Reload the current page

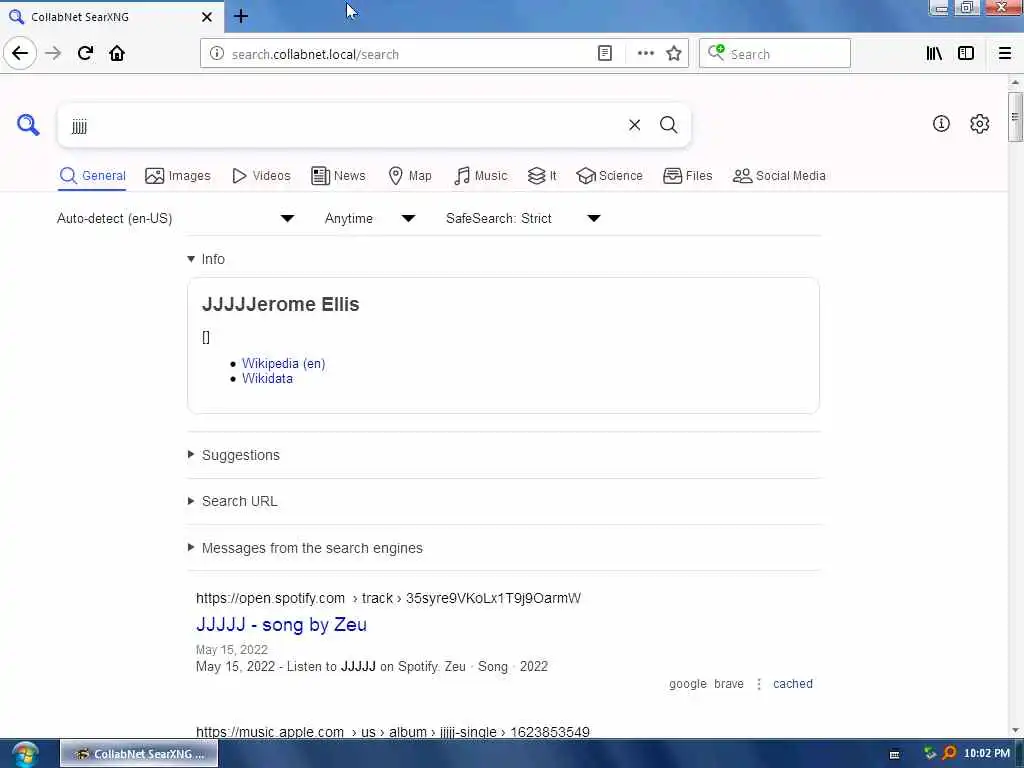coord(85,53)
